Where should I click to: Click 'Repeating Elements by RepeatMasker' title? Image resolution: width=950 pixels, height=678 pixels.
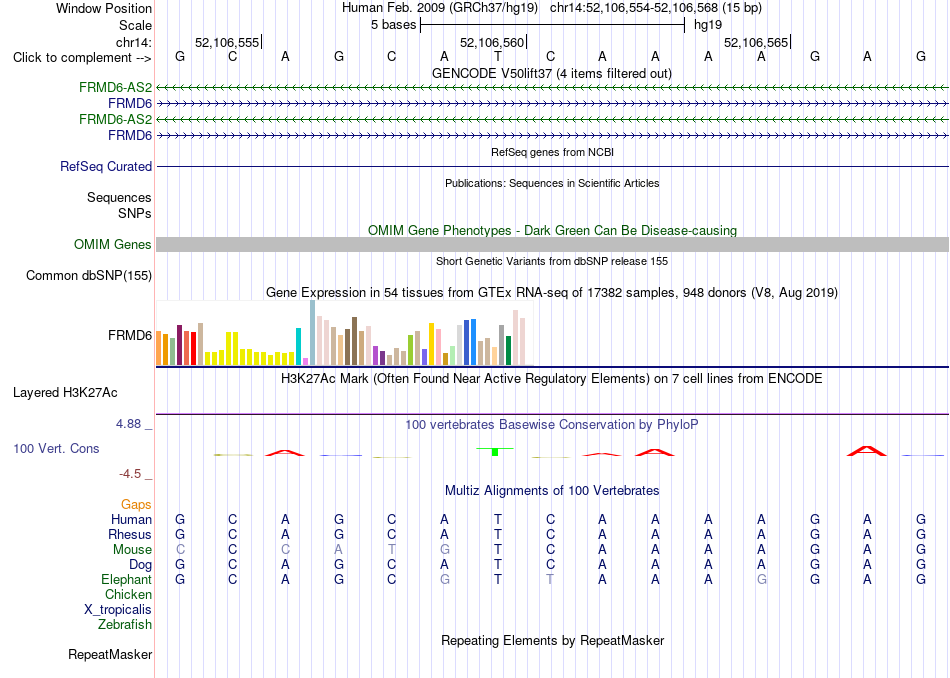552,640
